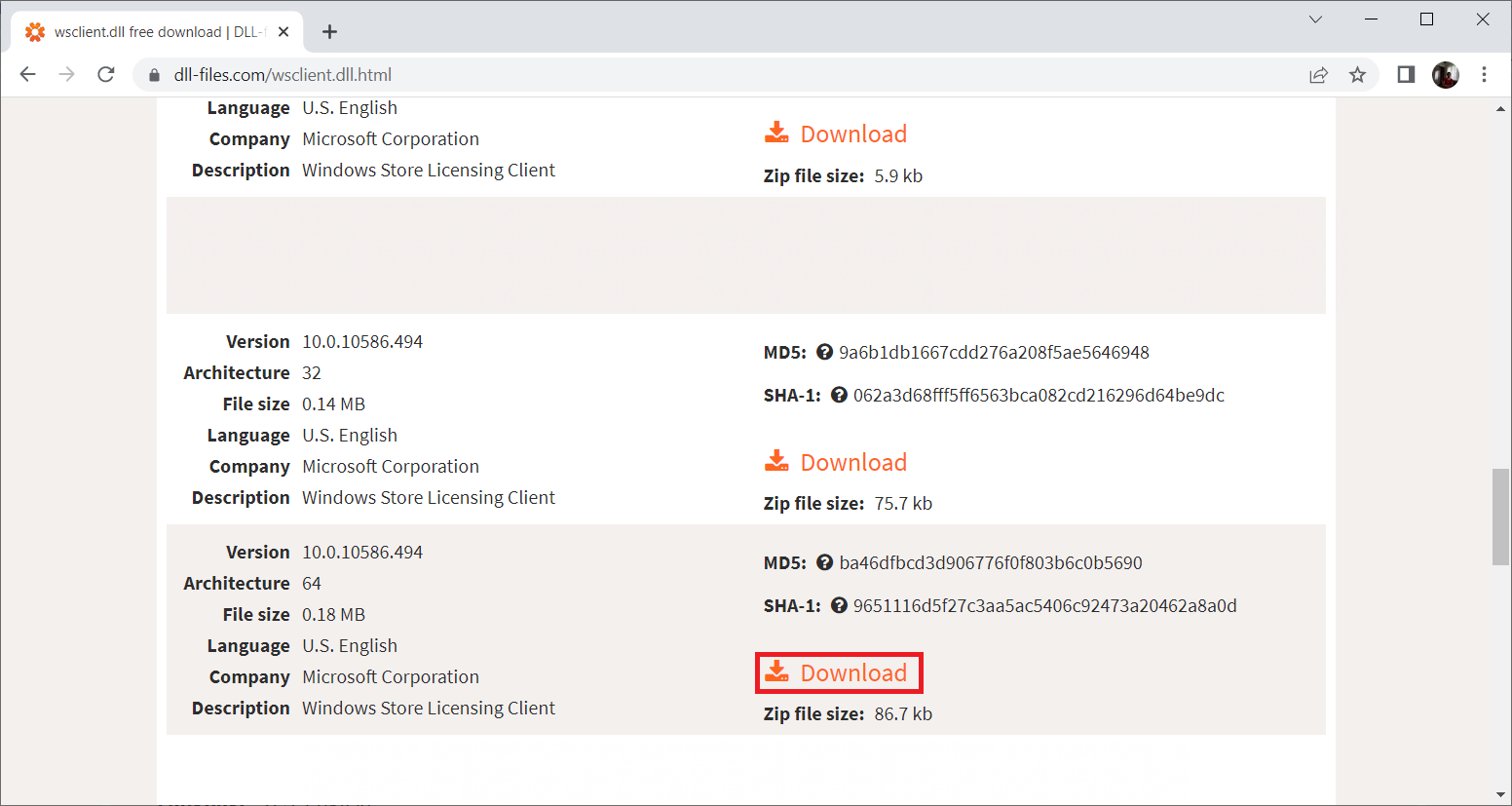Image resolution: width=1512 pixels, height=806 pixels.
Task: Download the 5.9 kb zip file
Action: (838, 134)
